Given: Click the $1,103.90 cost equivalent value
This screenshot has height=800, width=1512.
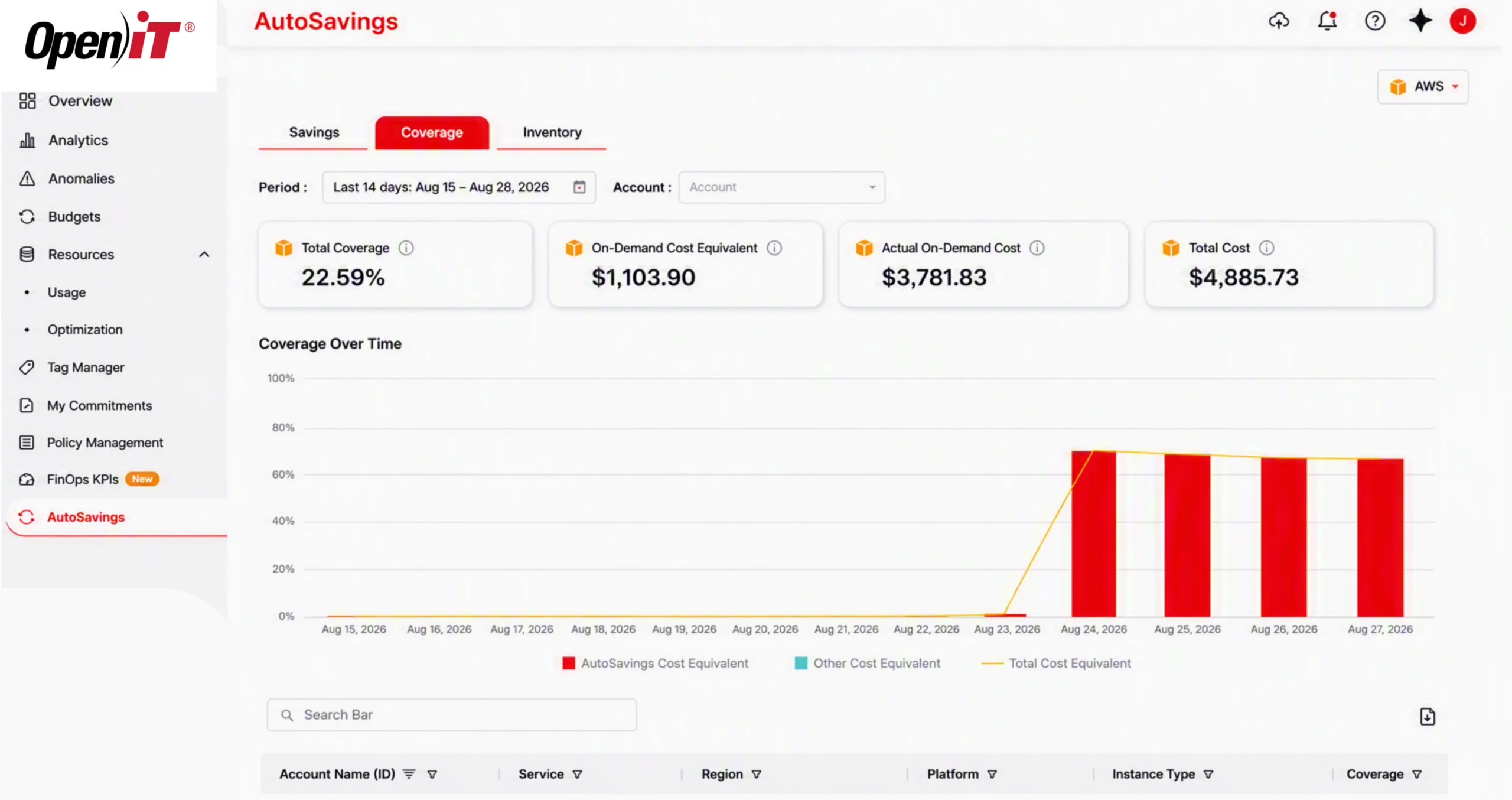Looking at the screenshot, I should pos(644,278).
